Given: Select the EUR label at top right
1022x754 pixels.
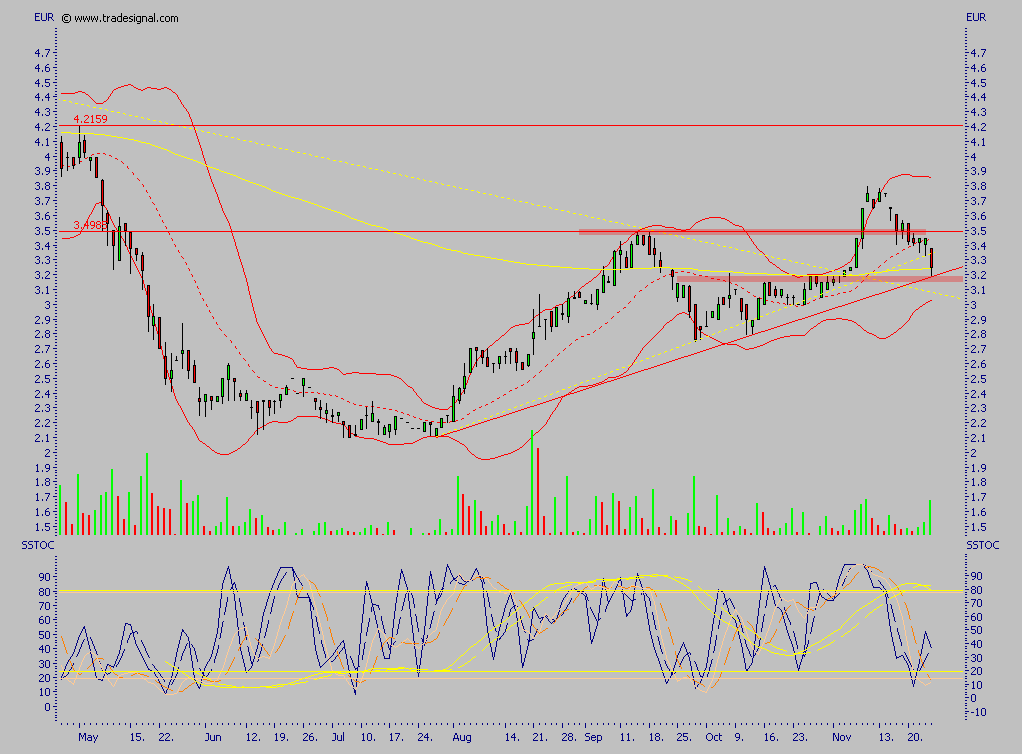Looking at the screenshot, I should coord(976,17).
